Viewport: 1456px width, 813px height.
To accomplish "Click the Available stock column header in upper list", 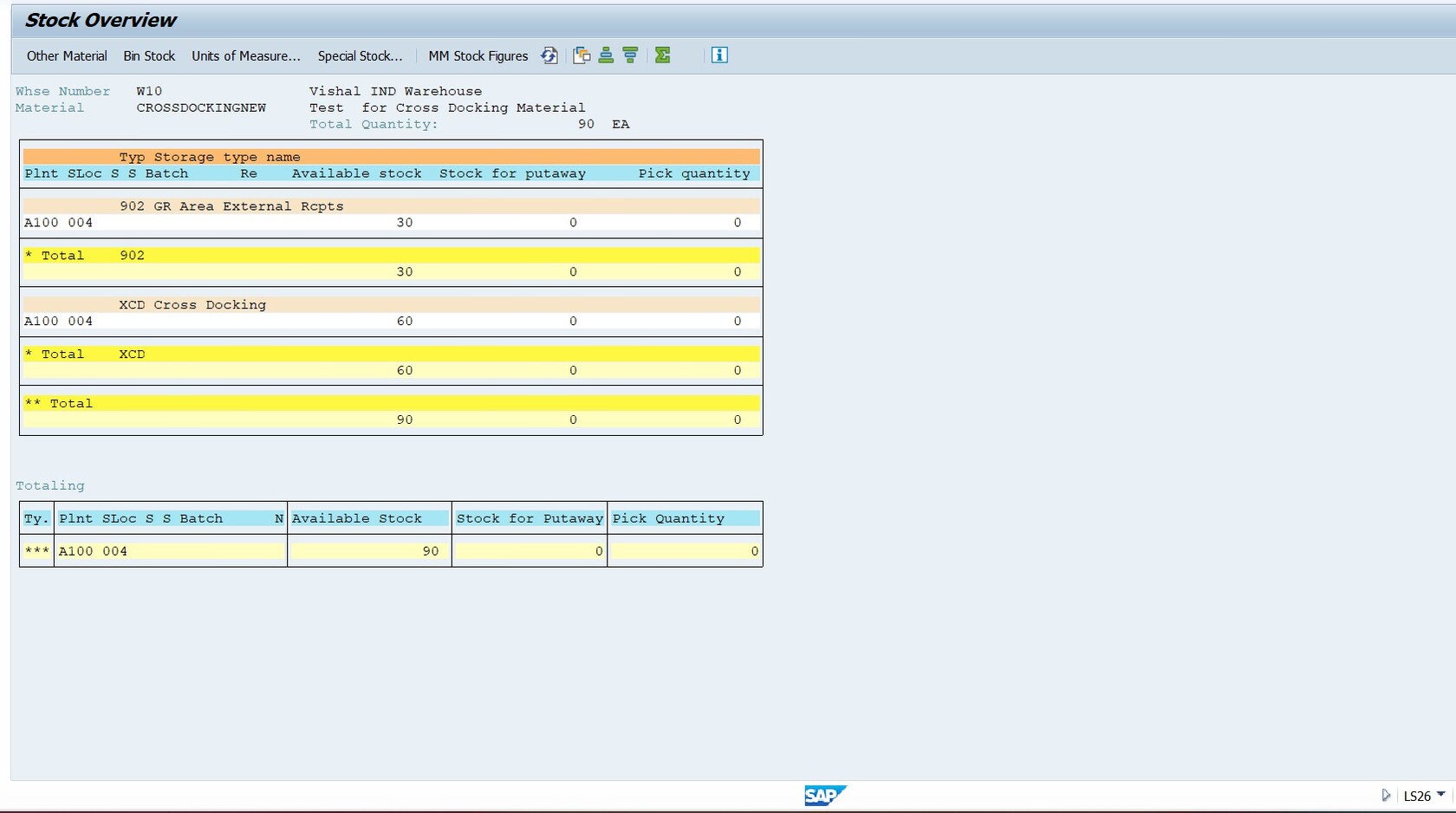I will pyautogui.click(x=356, y=173).
